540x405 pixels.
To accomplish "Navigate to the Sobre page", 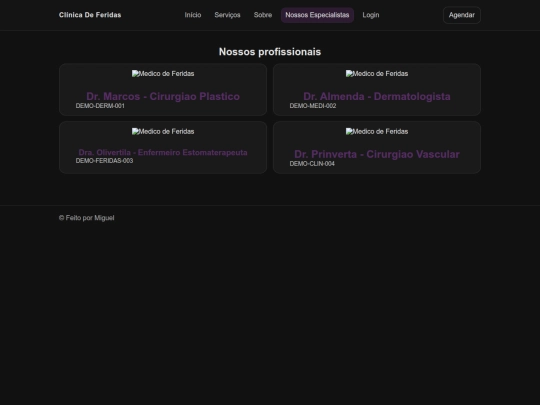I will click(263, 15).
